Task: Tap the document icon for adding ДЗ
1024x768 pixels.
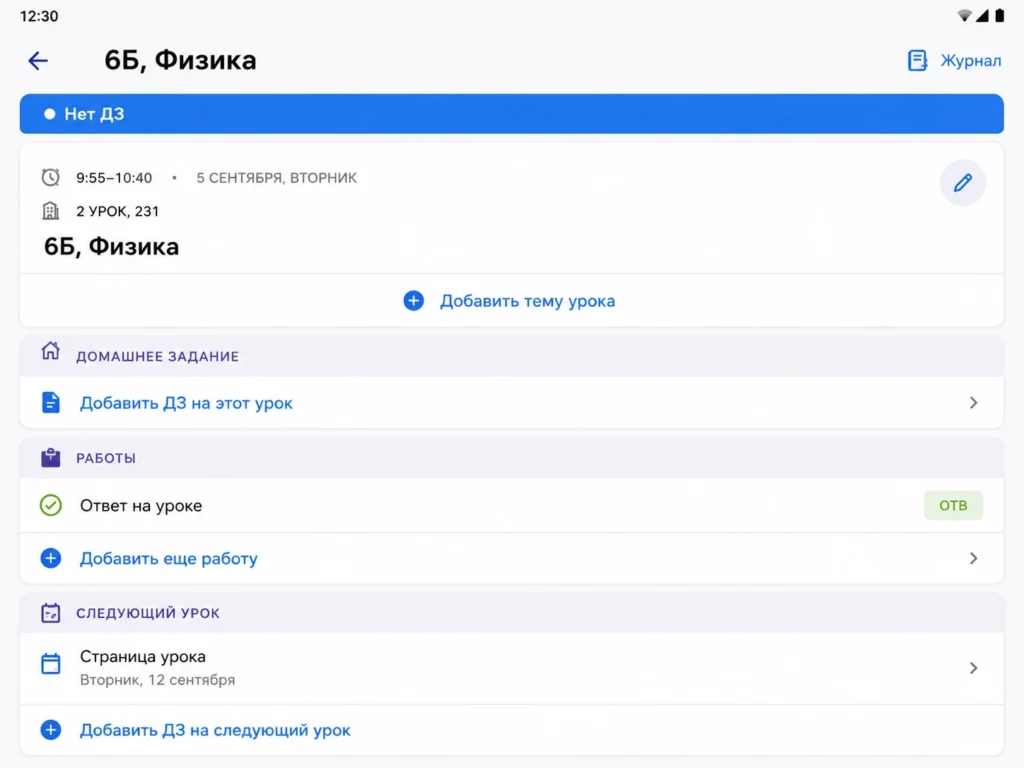Action: click(x=50, y=402)
